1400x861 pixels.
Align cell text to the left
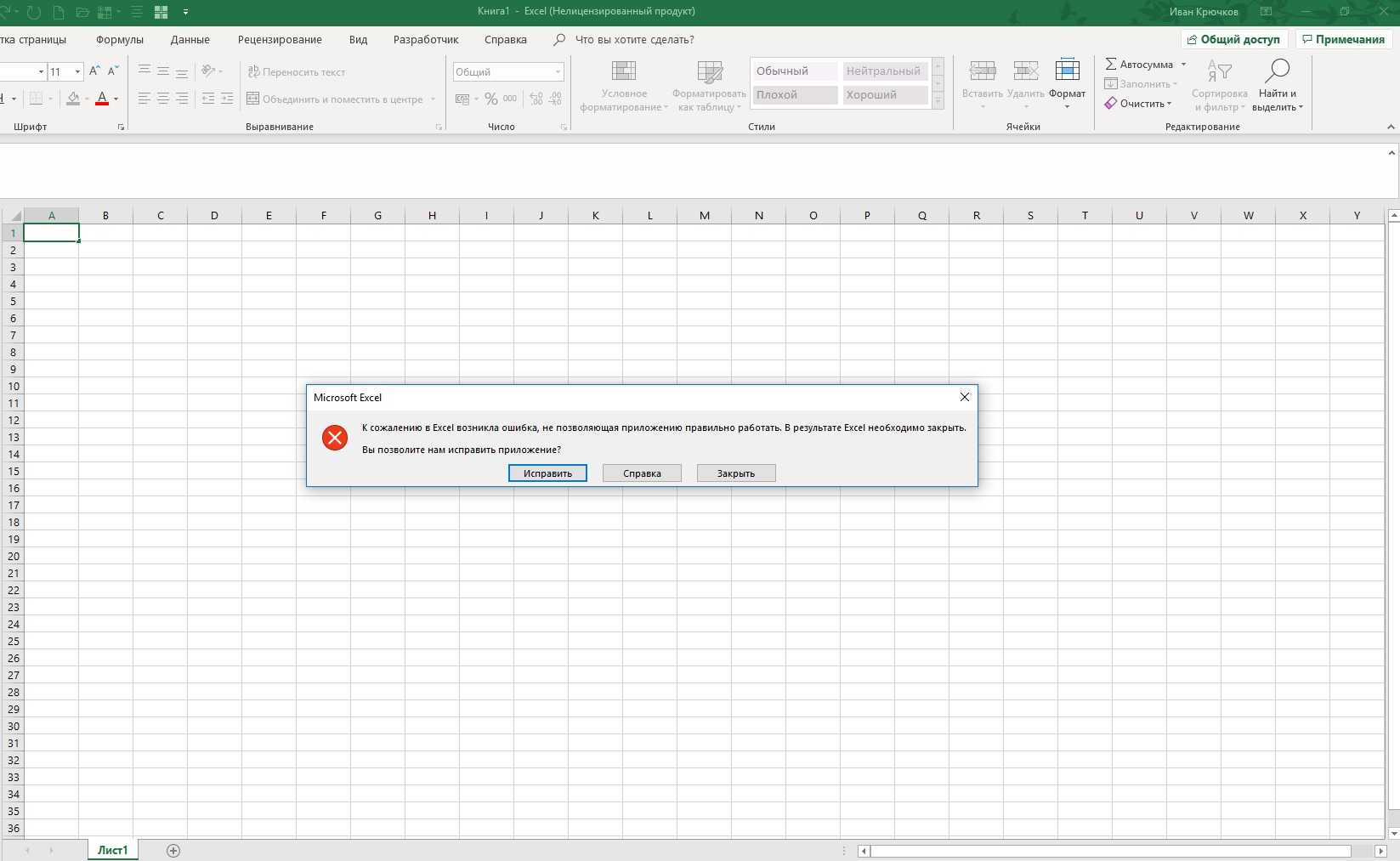point(145,99)
